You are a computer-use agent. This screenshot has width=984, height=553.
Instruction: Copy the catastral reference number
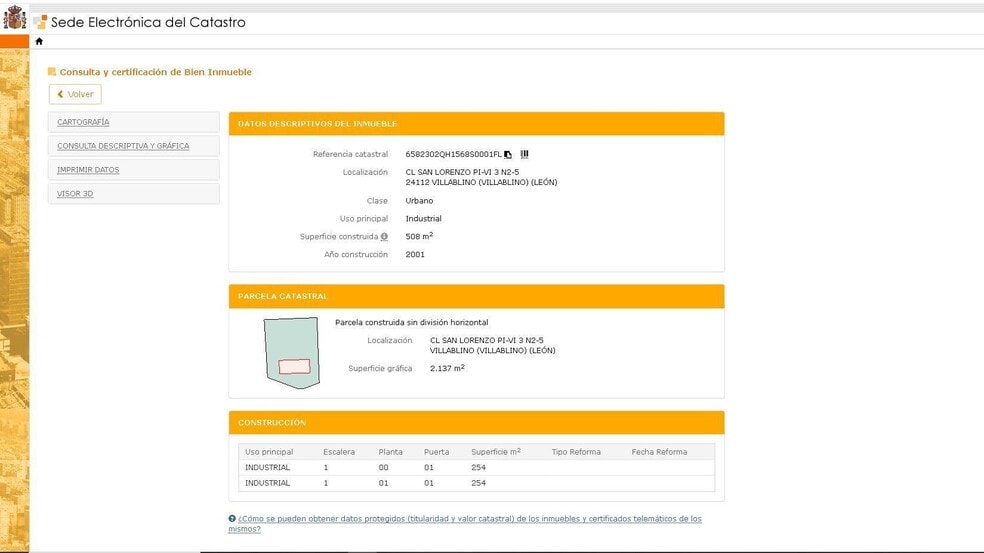coord(508,155)
